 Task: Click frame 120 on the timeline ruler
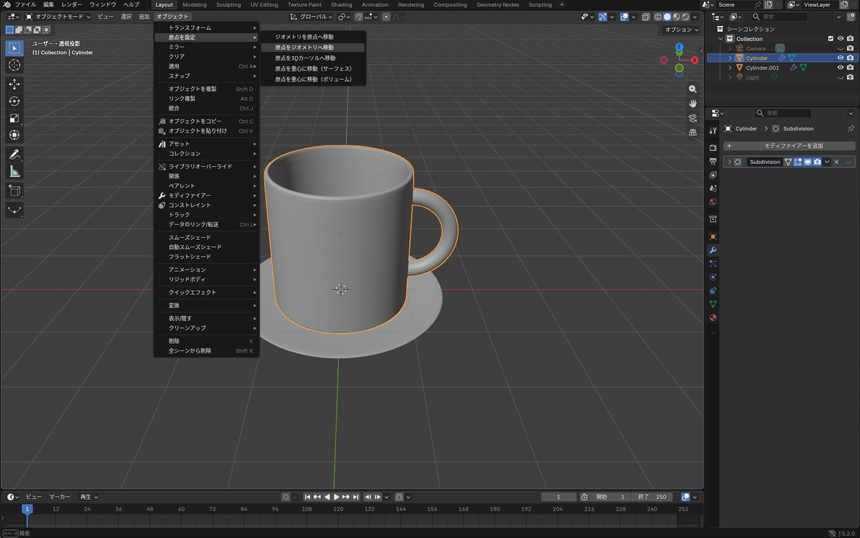coord(338,509)
